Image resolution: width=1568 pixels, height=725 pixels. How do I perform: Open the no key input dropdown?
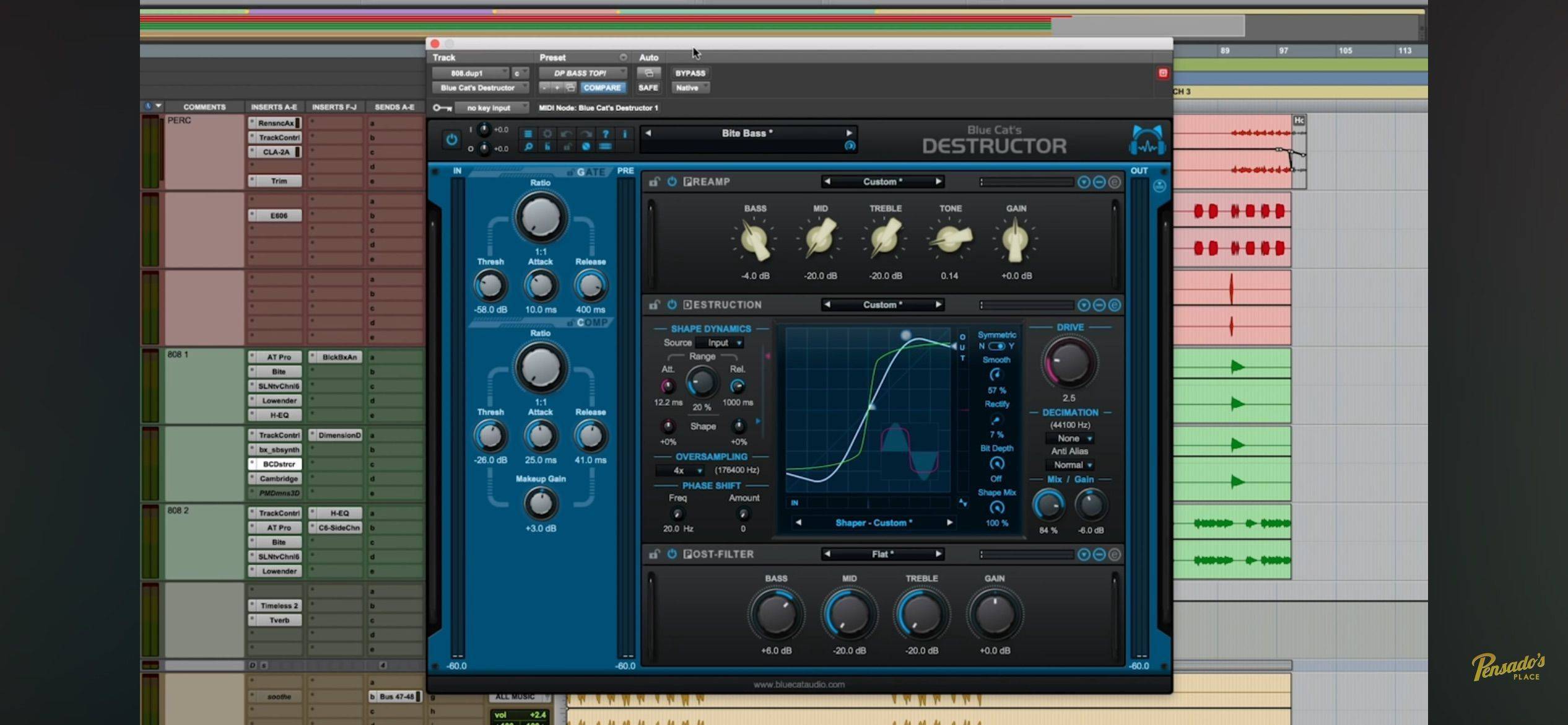(x=492, y=108)
